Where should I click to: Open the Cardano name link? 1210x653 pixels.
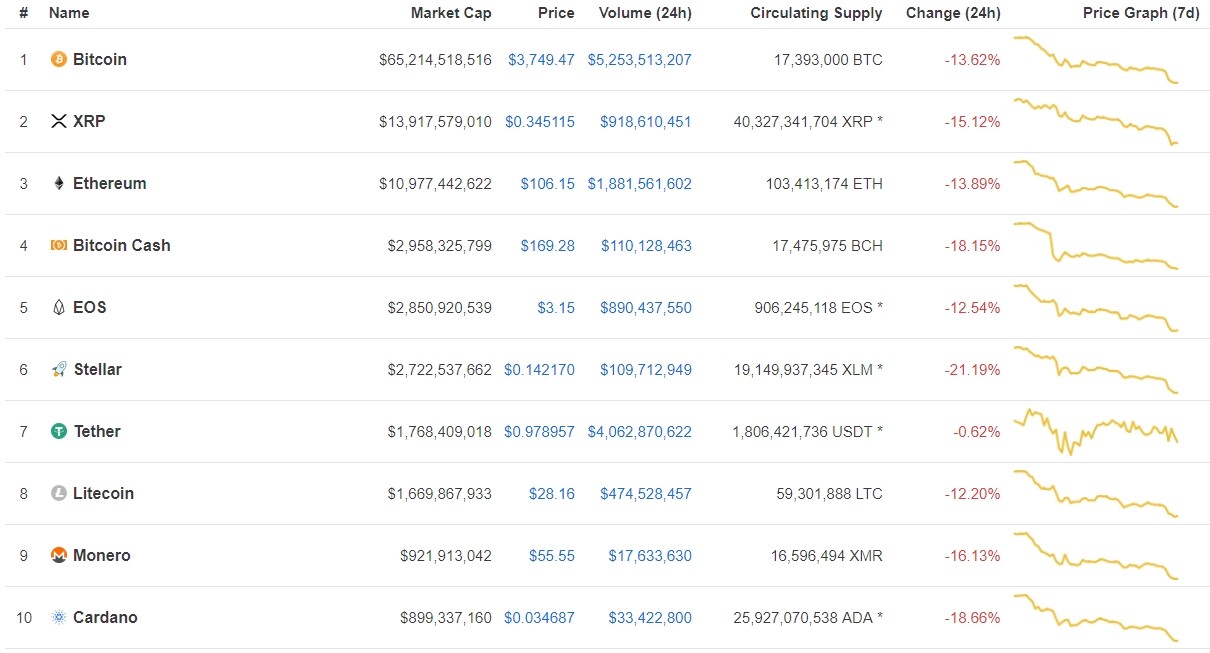tap(105, 618)
